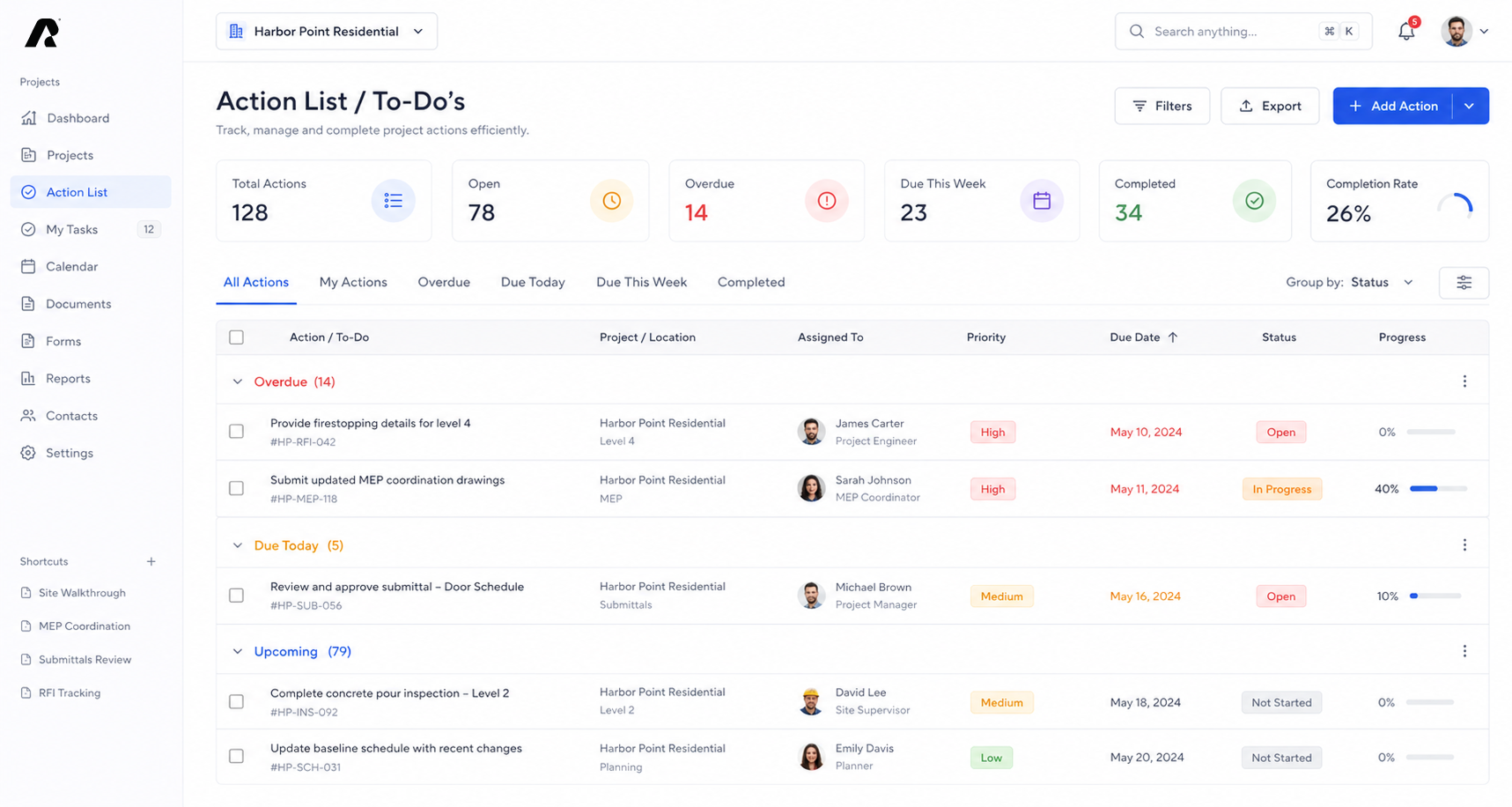This screenshot has width=1512, height=807.
Task: Click the 0% progress bar for firestopping details
Action: point(1431,432)
